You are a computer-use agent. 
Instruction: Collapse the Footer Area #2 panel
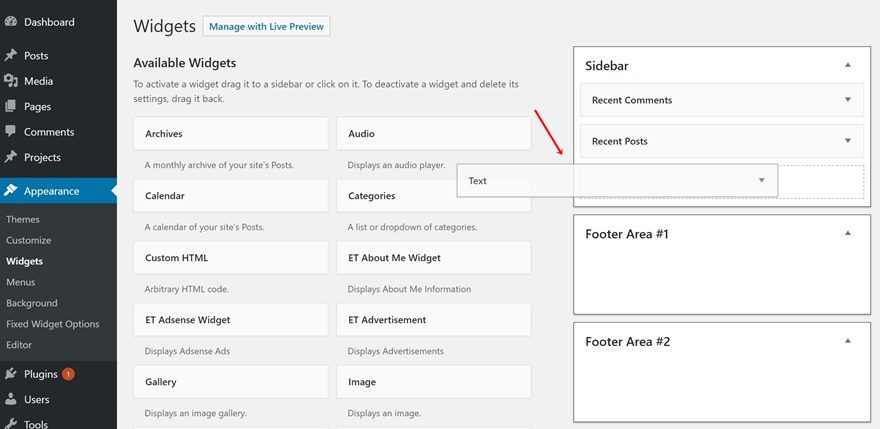point(848,341)
